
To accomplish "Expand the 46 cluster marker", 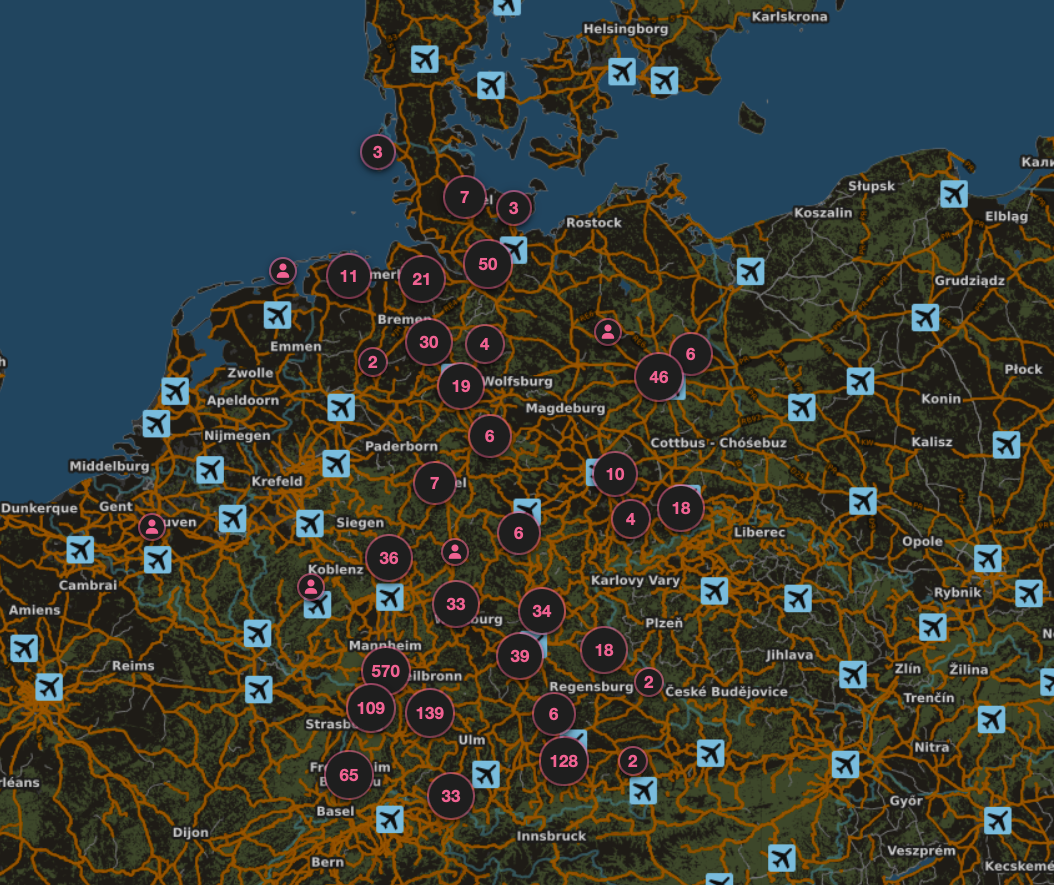I will (659, 377).
